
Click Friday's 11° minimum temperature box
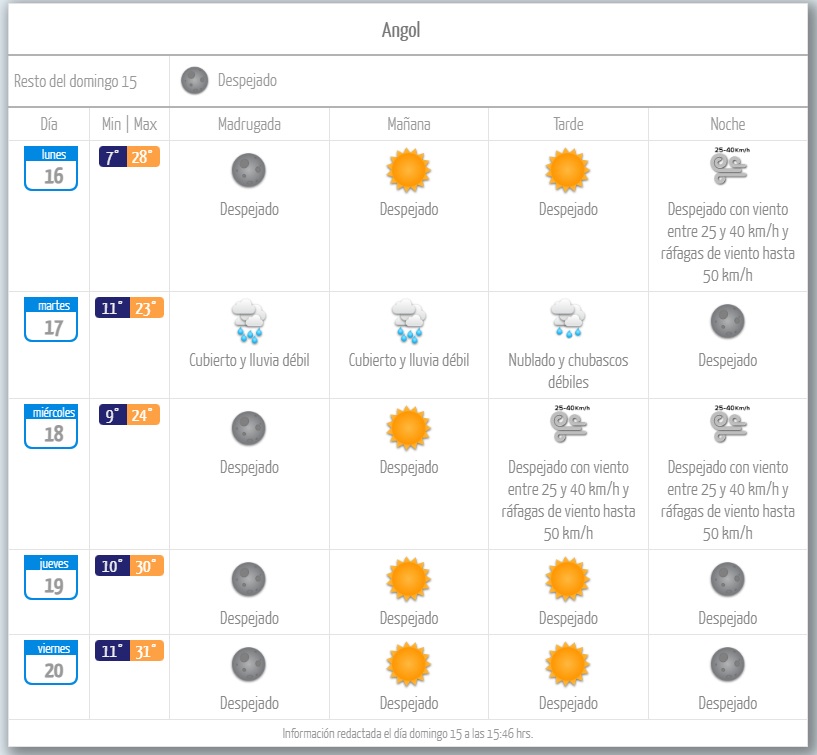click(111, 651)
